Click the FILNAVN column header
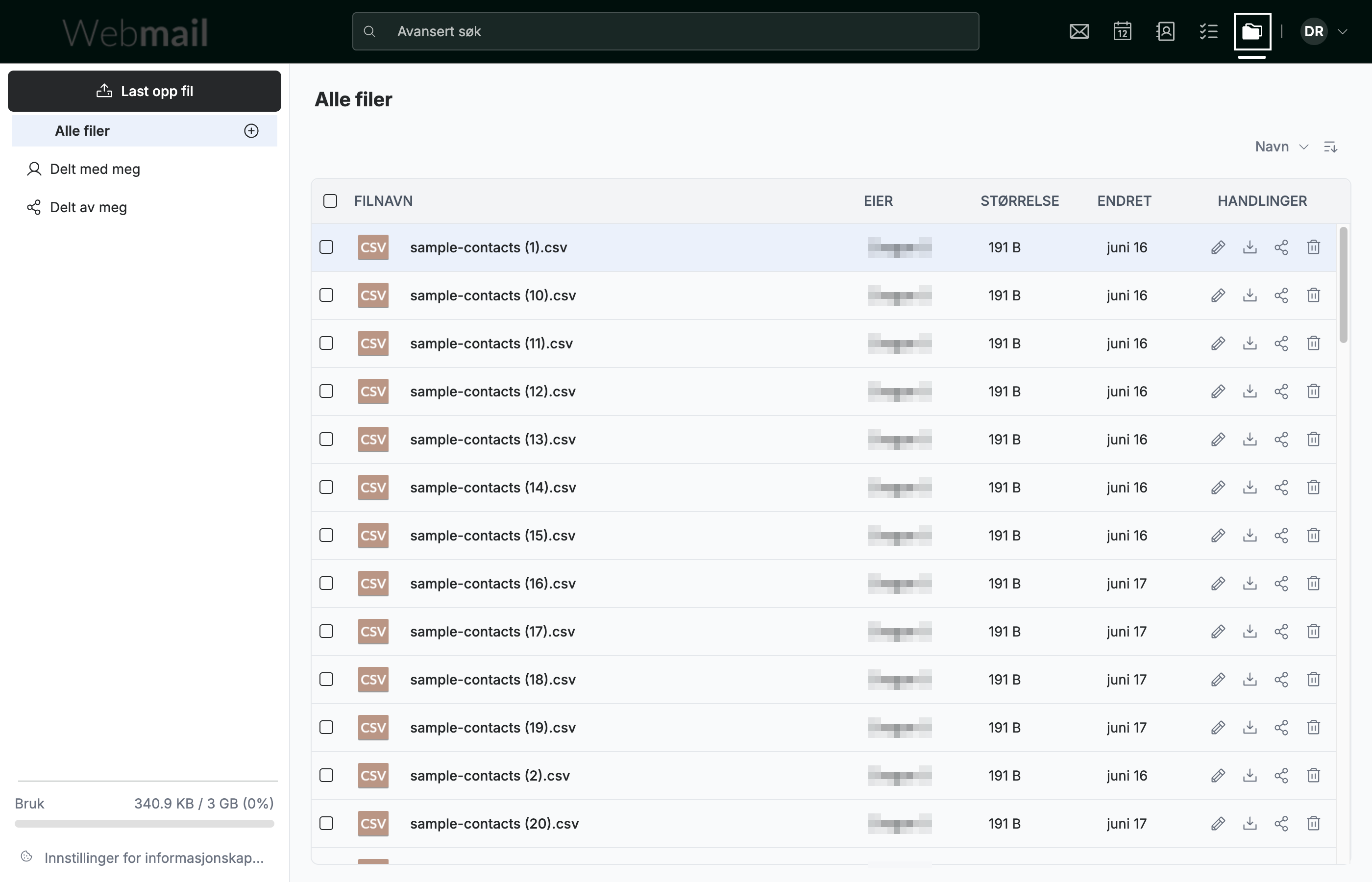 (384, 201)
